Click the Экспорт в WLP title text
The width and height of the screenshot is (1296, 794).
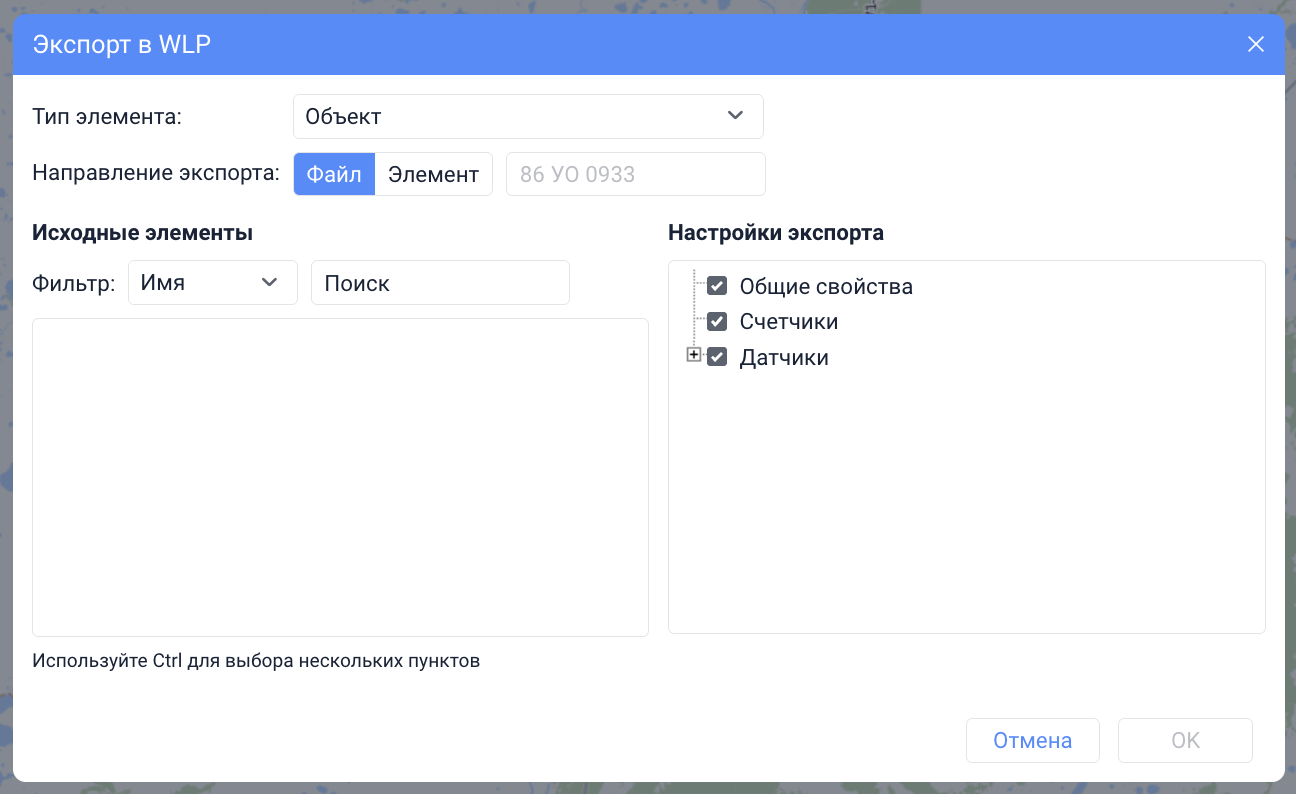(122, 45)
